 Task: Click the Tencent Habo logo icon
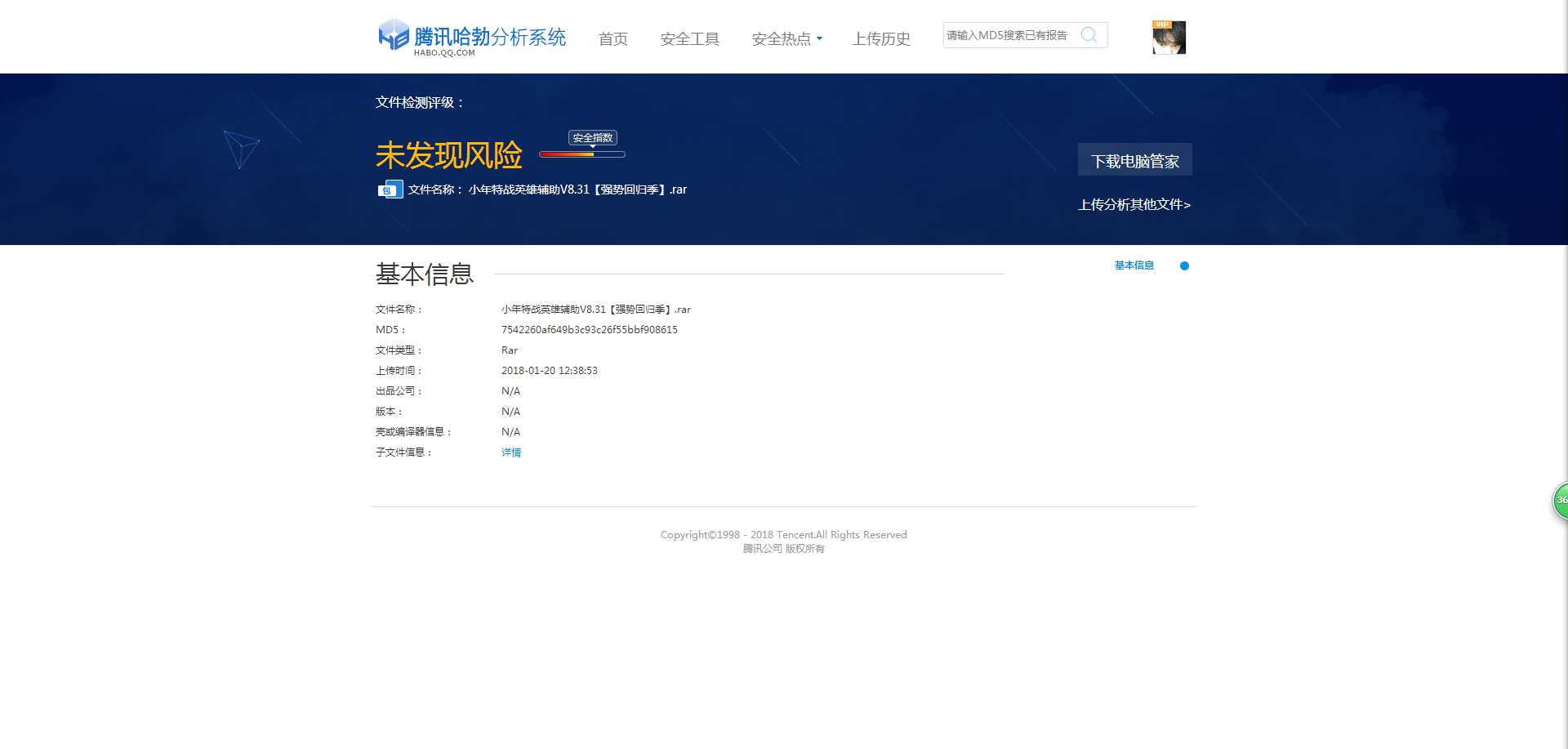coord(394,35)
